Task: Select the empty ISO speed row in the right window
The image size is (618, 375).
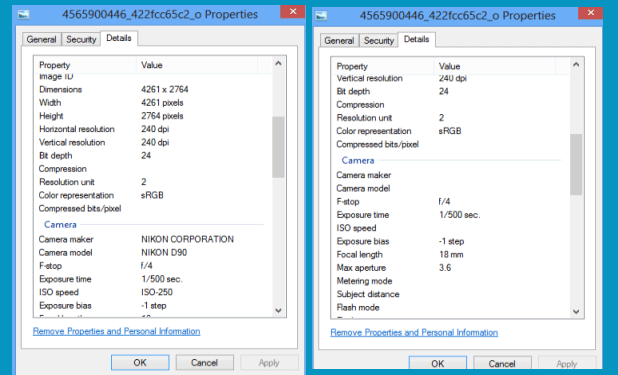Action: 450,228
